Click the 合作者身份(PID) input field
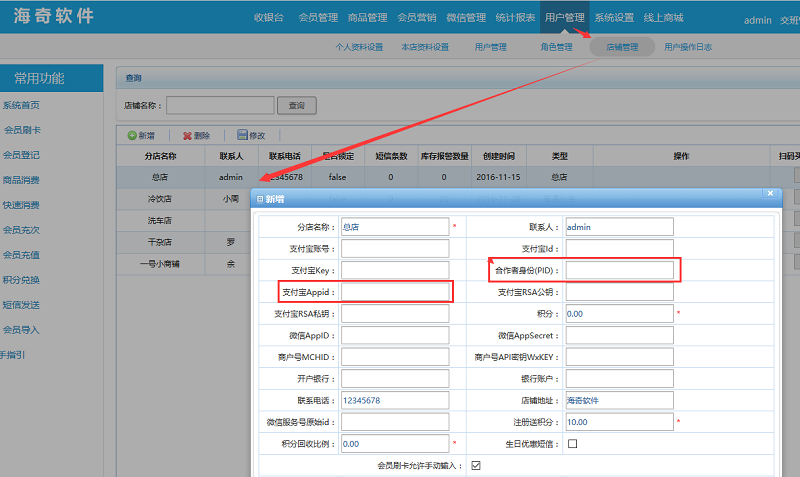800x477 pixels. [619, 270]
